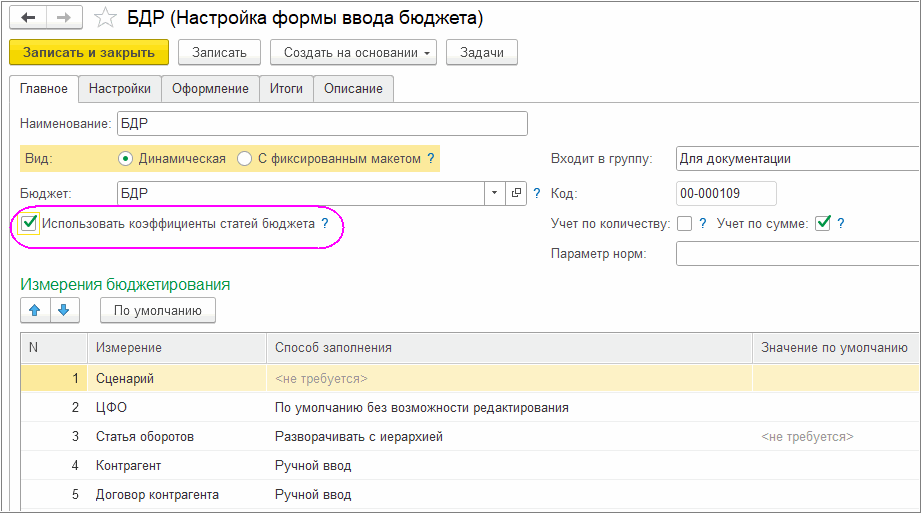The image size is (921, 513).
Task: Open the Бюджет field's open-form icon
Action: point(517,193)
